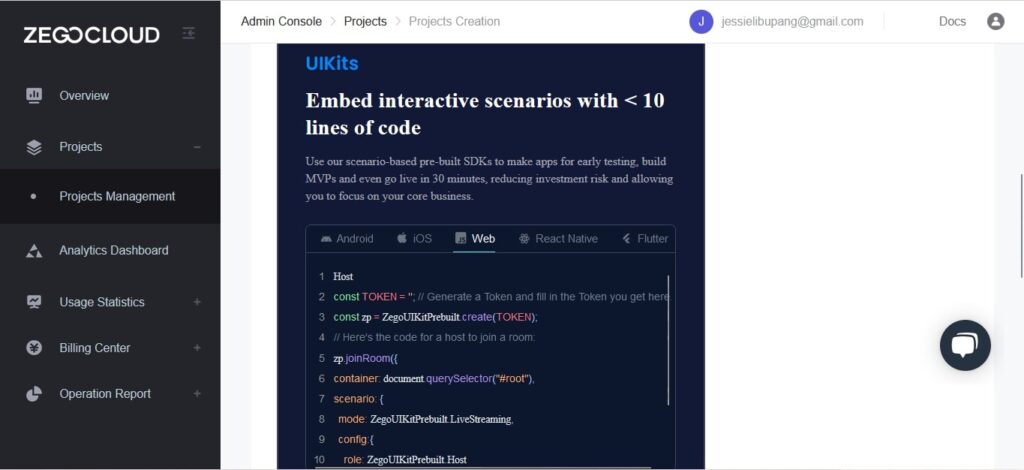Image resolution: width=1024 pixels, height=470 pixels.
Task: Open the user profile avatar icon
Action: [995, 22]
